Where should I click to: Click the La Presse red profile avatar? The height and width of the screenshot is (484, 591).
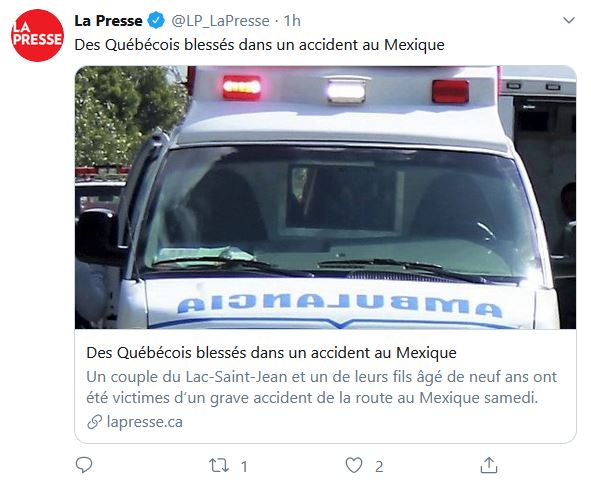(x=37, y=35)
